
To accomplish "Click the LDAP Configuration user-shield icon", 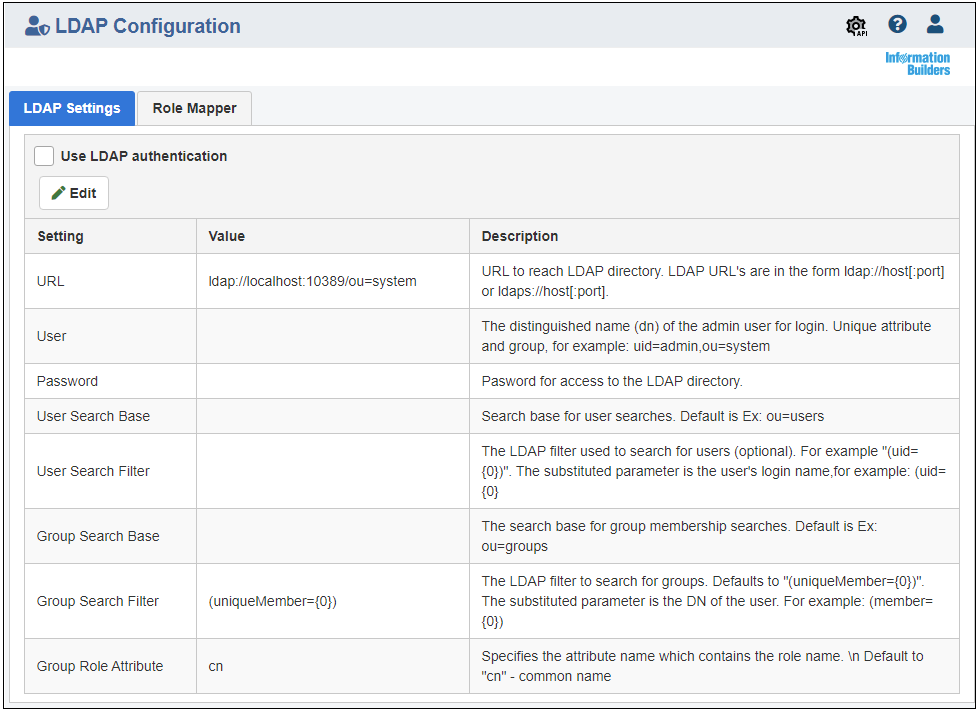I will (37, 26).
